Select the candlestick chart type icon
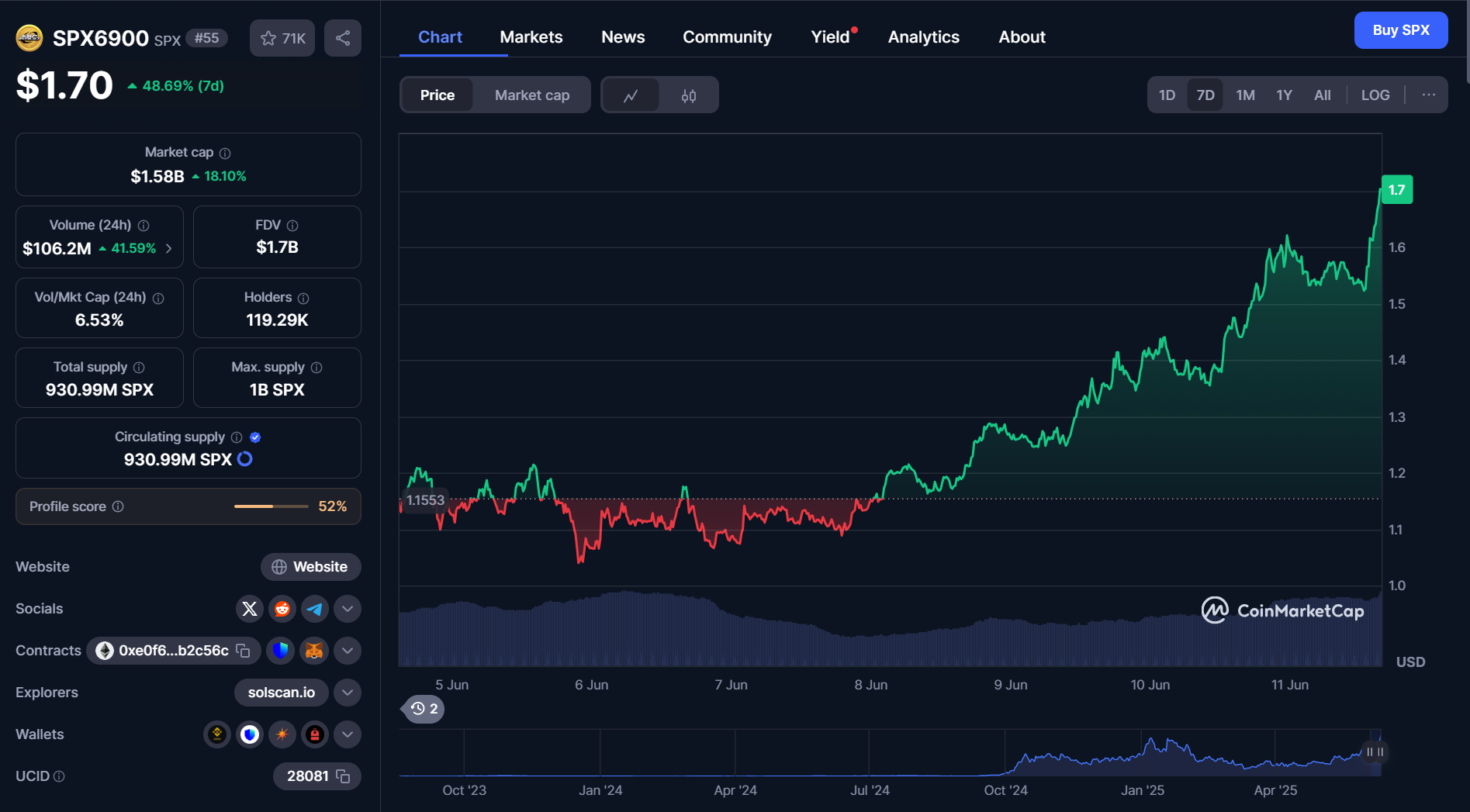The width and height of the screenshot is (1470, 812). pyautogui.click(x=689, y=95)
